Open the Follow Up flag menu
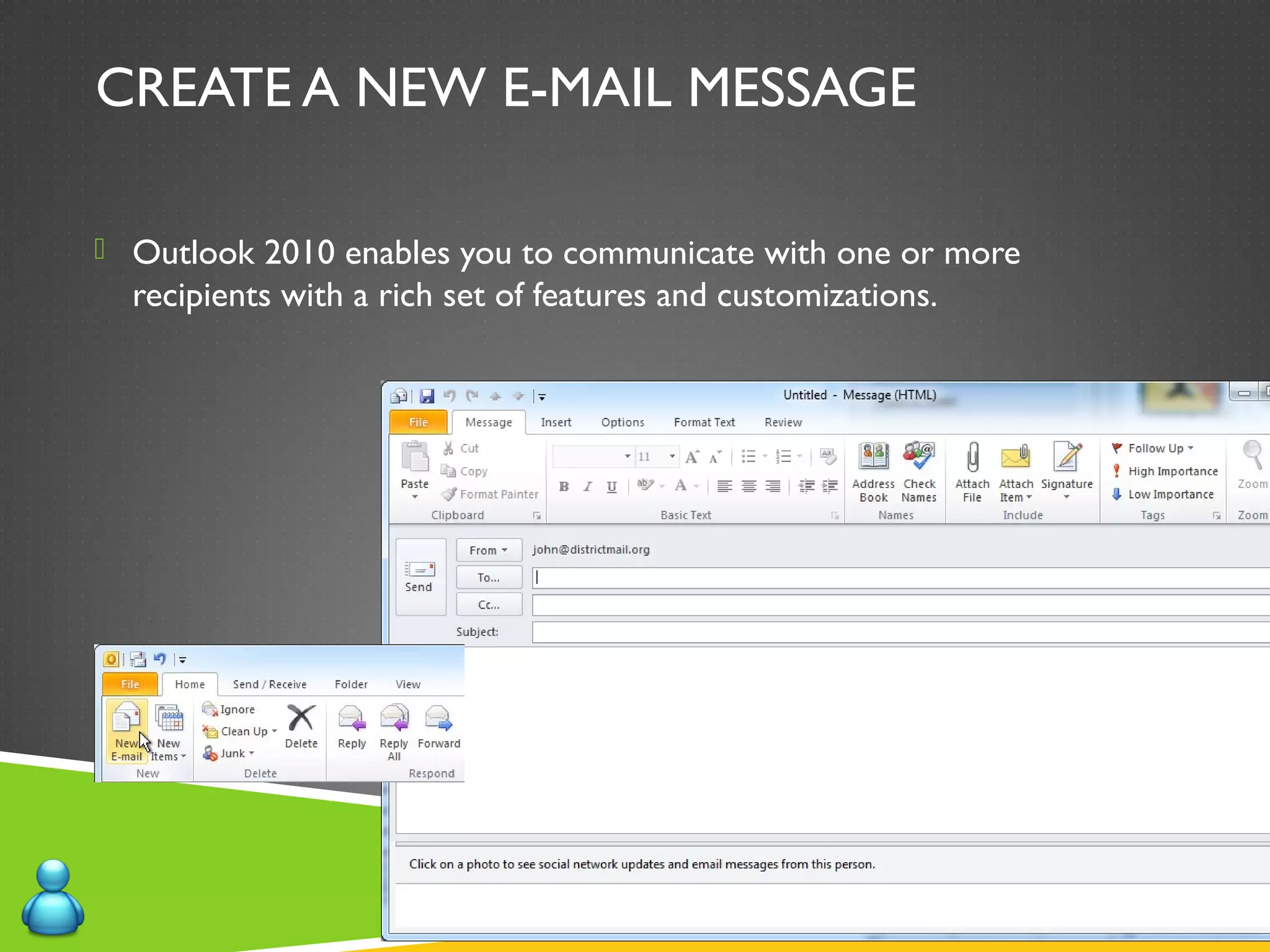The width and height of the screenshot is (1270, 952). tap(1152, 448)
